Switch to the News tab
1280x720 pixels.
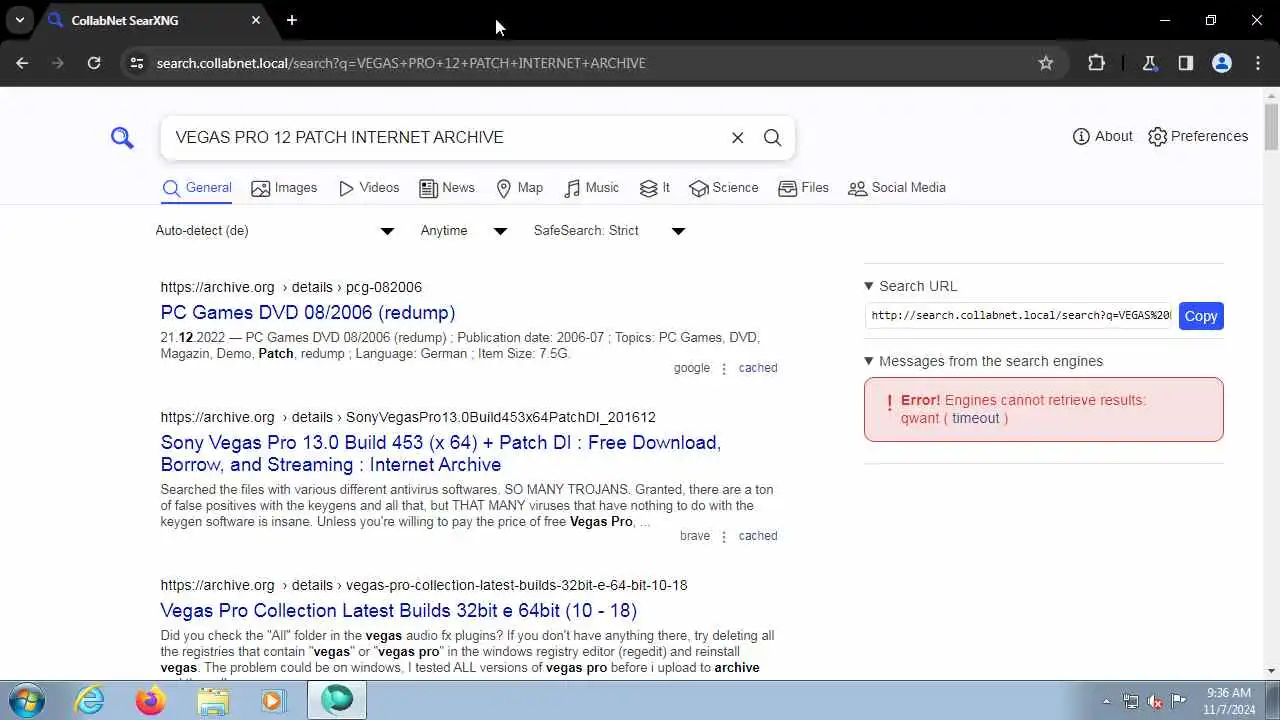(x=447, y=188)
